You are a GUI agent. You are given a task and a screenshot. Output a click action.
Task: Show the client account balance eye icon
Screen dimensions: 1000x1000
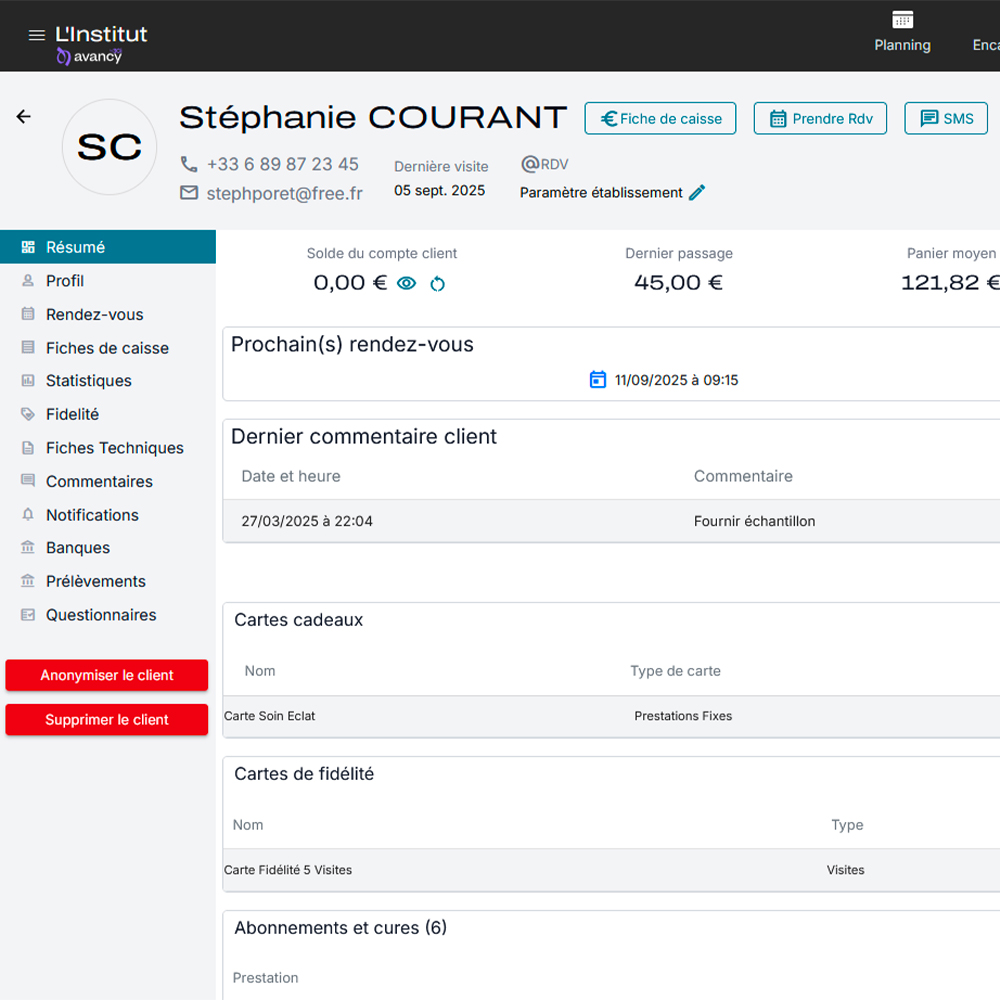[406, 284]
